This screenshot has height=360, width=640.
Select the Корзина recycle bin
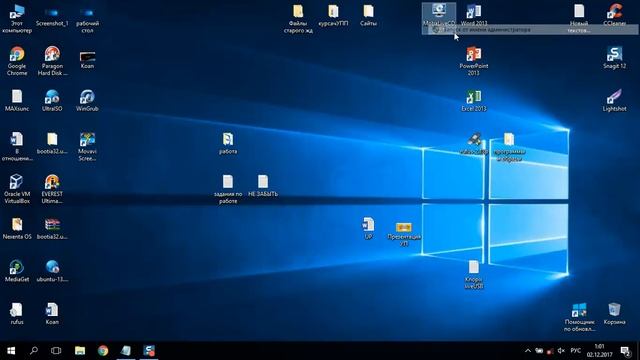(x=615, y=313)
